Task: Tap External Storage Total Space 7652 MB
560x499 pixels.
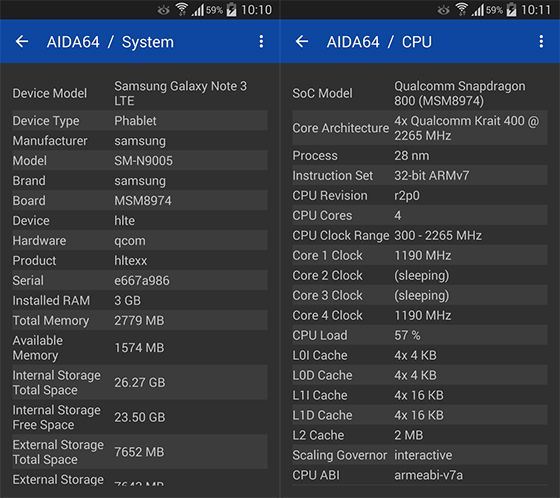Action: 140,452
